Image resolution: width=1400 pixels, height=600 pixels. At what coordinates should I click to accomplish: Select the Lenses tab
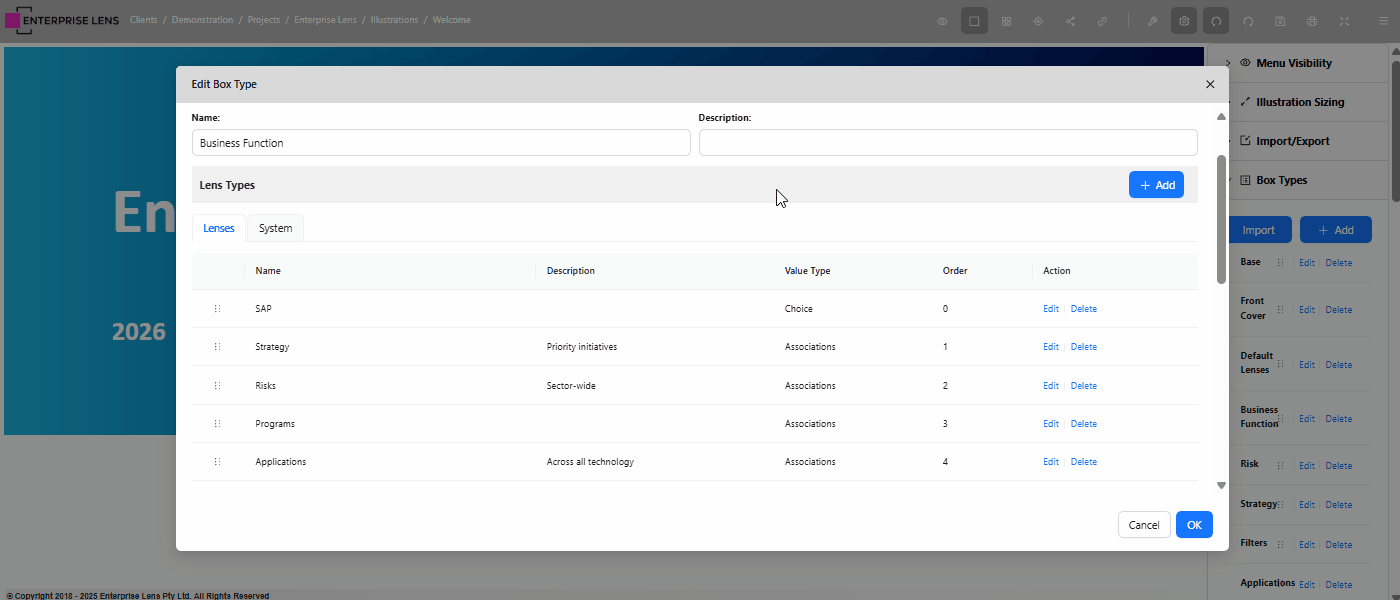[x=219, y=228]
